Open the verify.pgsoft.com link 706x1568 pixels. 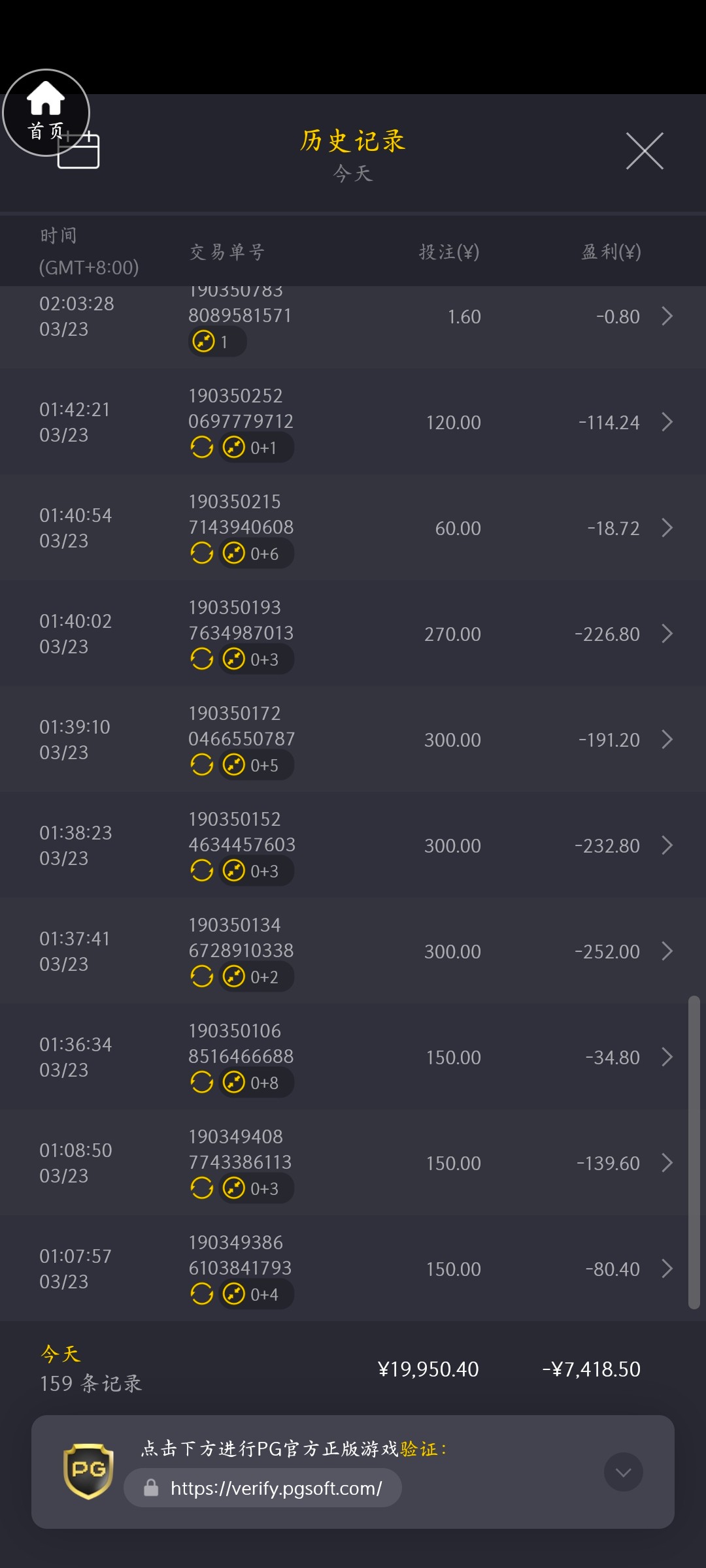(275, 1488)
